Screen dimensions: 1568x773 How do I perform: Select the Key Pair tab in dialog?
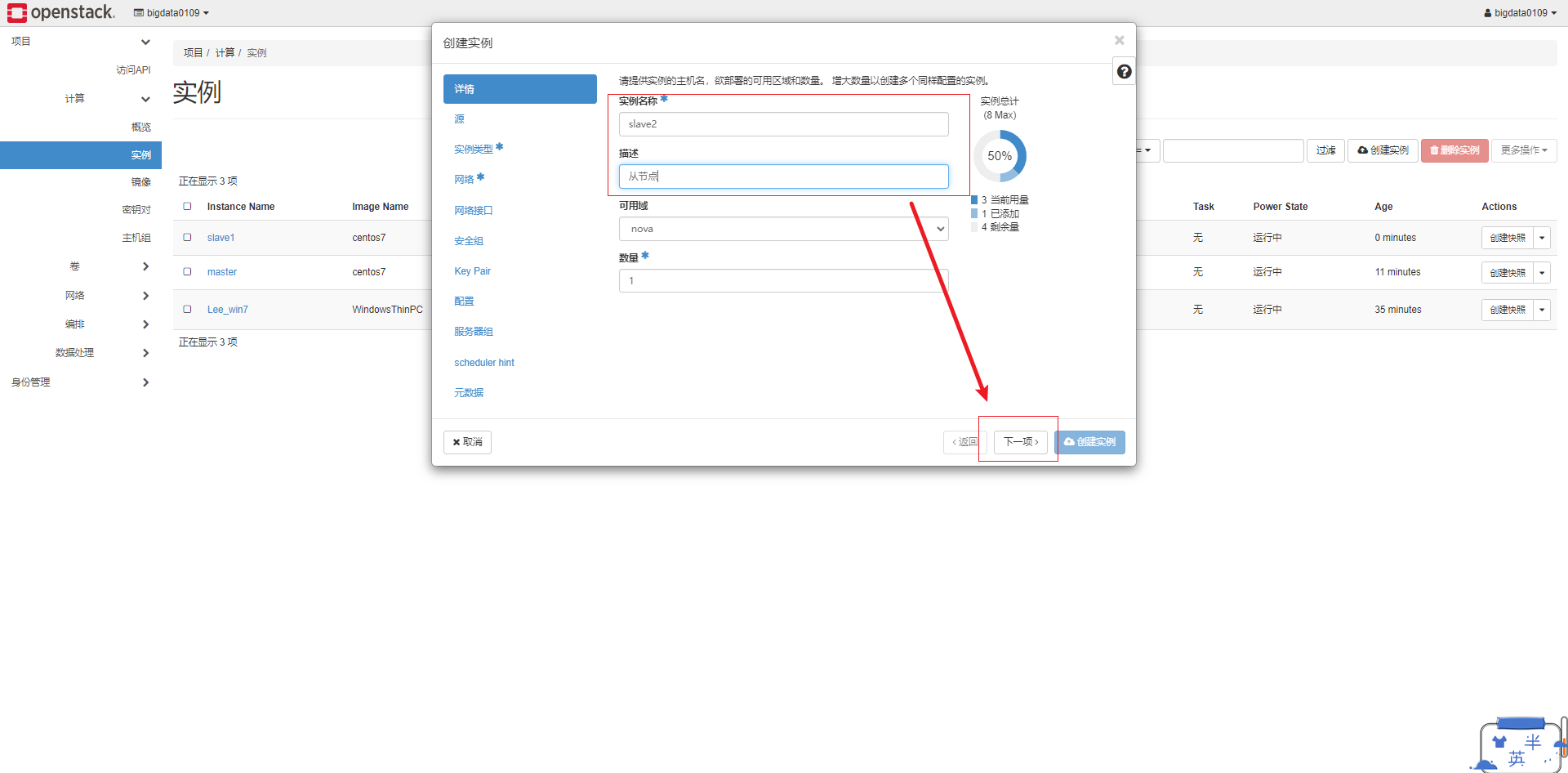click(472, 271)
